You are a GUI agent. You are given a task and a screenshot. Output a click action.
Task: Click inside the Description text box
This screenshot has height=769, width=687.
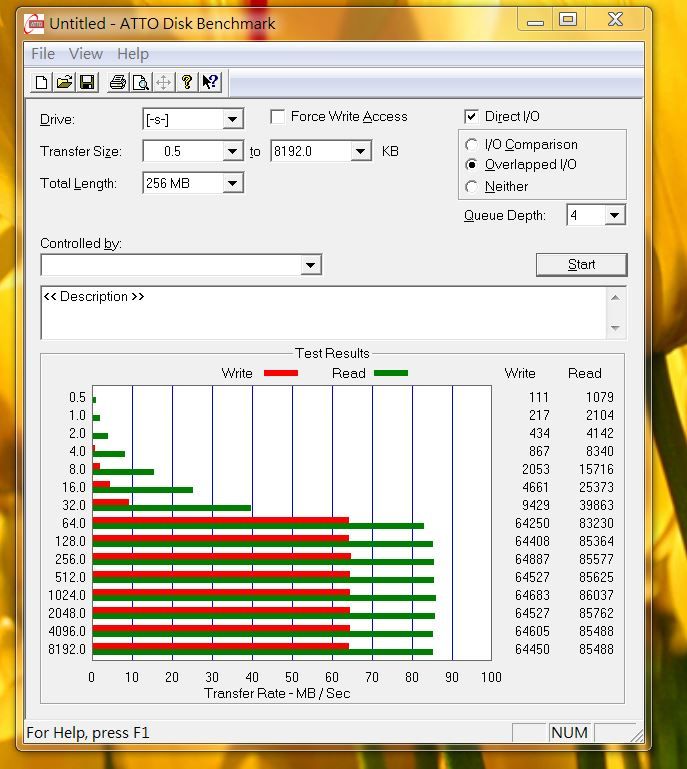(x=324, y=313)
